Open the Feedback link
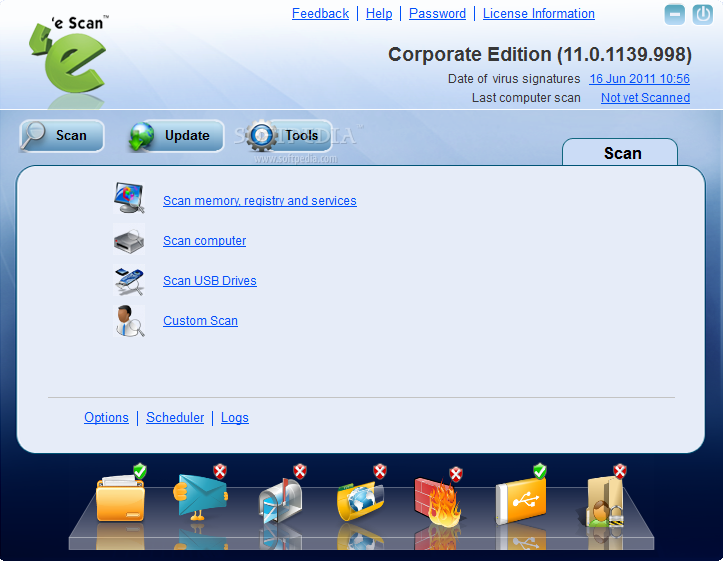 [x=320, y=14]
